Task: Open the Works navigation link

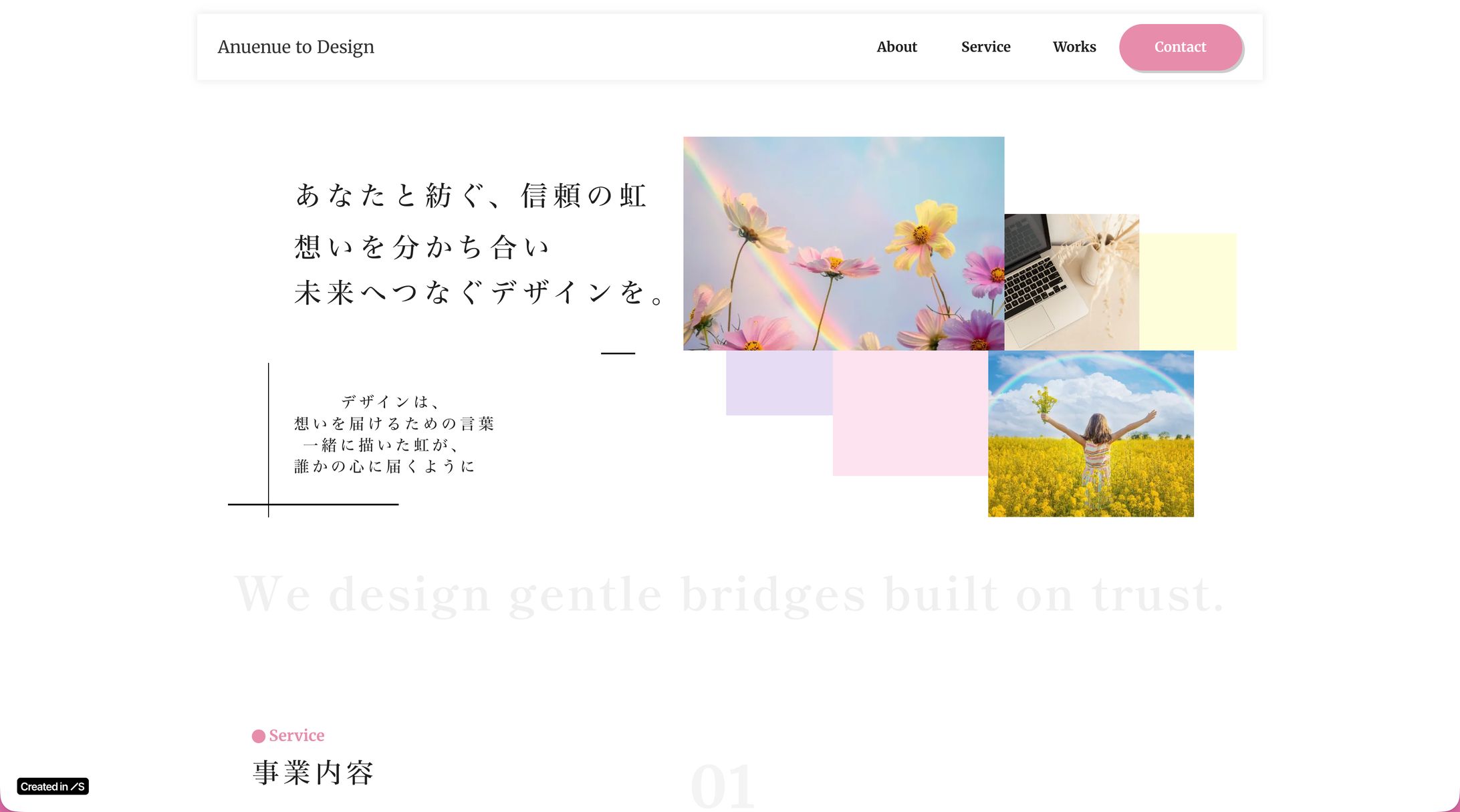Action: point(1074,47)
